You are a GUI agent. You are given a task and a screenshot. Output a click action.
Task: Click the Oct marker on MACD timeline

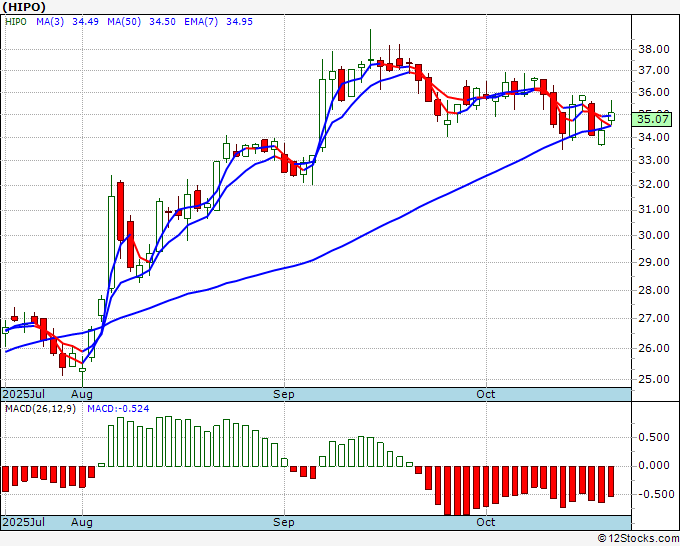click(x=485, y=522)
